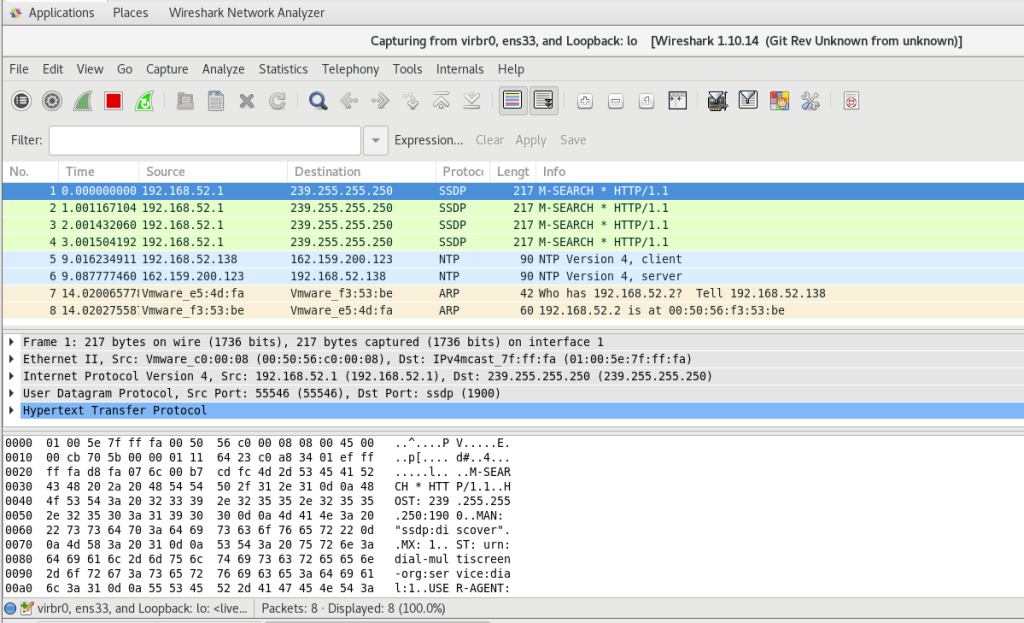The width and height of the screenshot is (1024, 623).
Task: Select packet 5 NTP Version 4, client
Action: [x=513, y=259]
